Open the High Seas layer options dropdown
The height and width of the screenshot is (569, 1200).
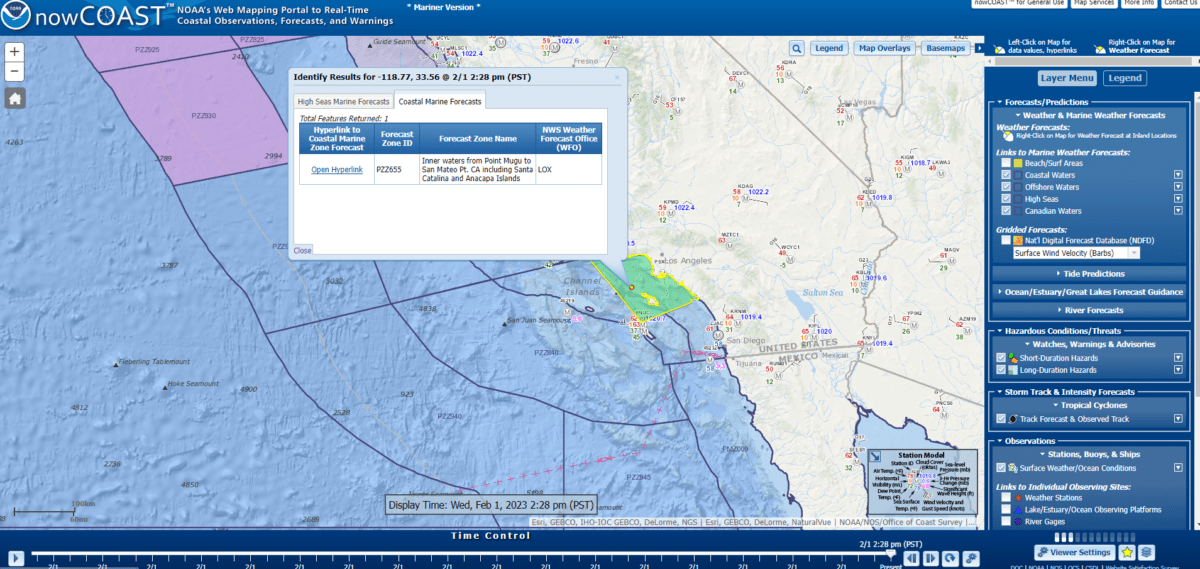1178,199
